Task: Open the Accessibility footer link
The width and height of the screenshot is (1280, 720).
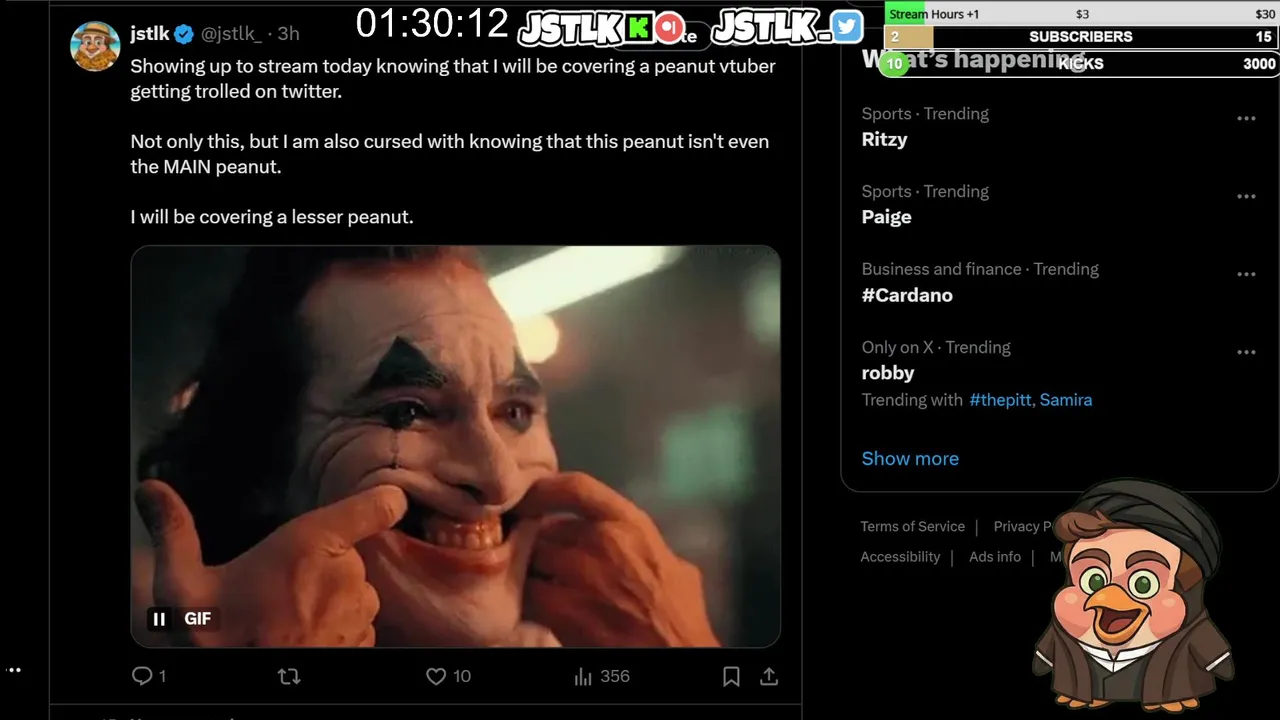Action: [x=901, y=557]
